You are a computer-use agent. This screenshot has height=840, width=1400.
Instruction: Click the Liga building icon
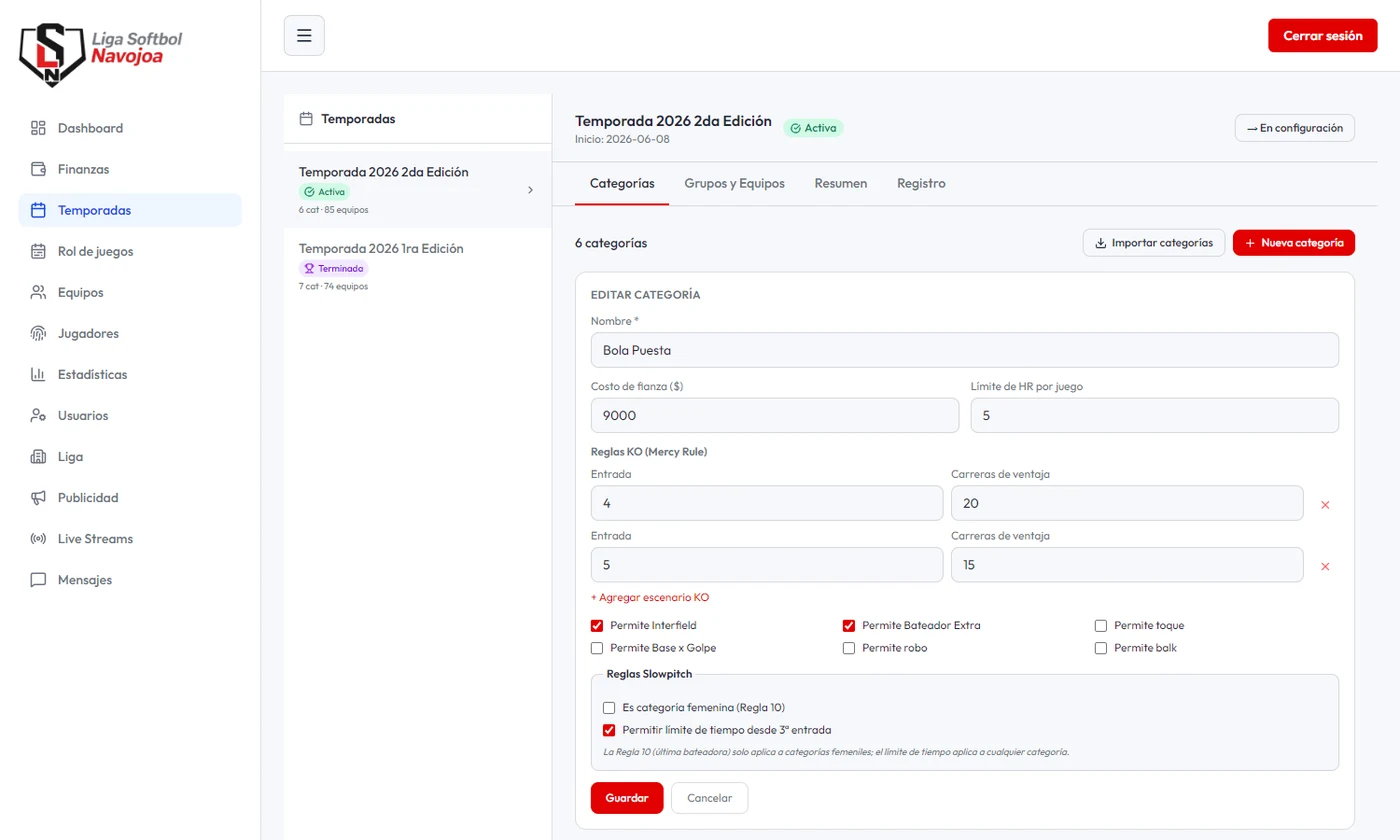tap(39, 456)
